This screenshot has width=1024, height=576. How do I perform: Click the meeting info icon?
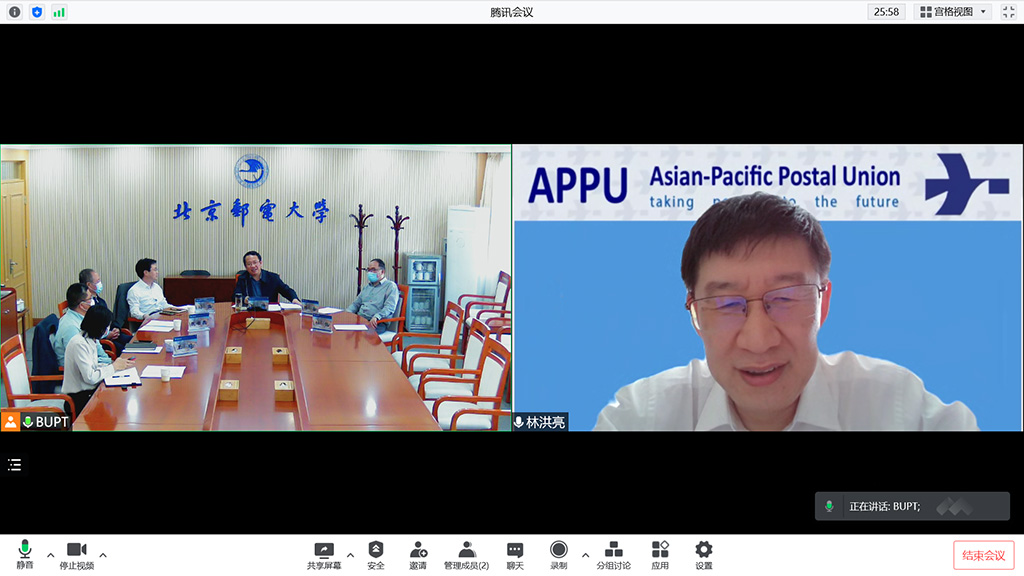click(14, 12)
